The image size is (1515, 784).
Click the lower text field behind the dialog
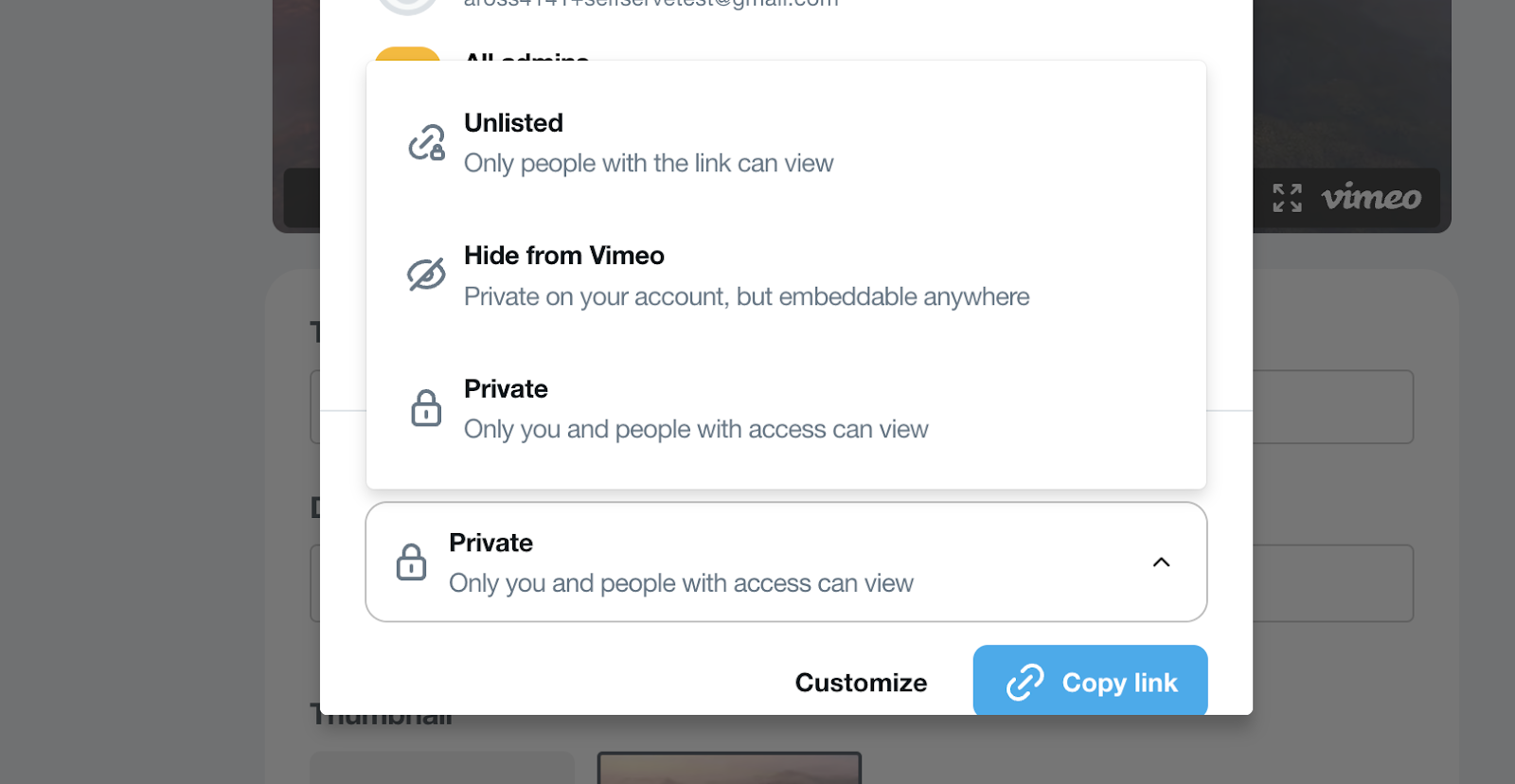1332,583
